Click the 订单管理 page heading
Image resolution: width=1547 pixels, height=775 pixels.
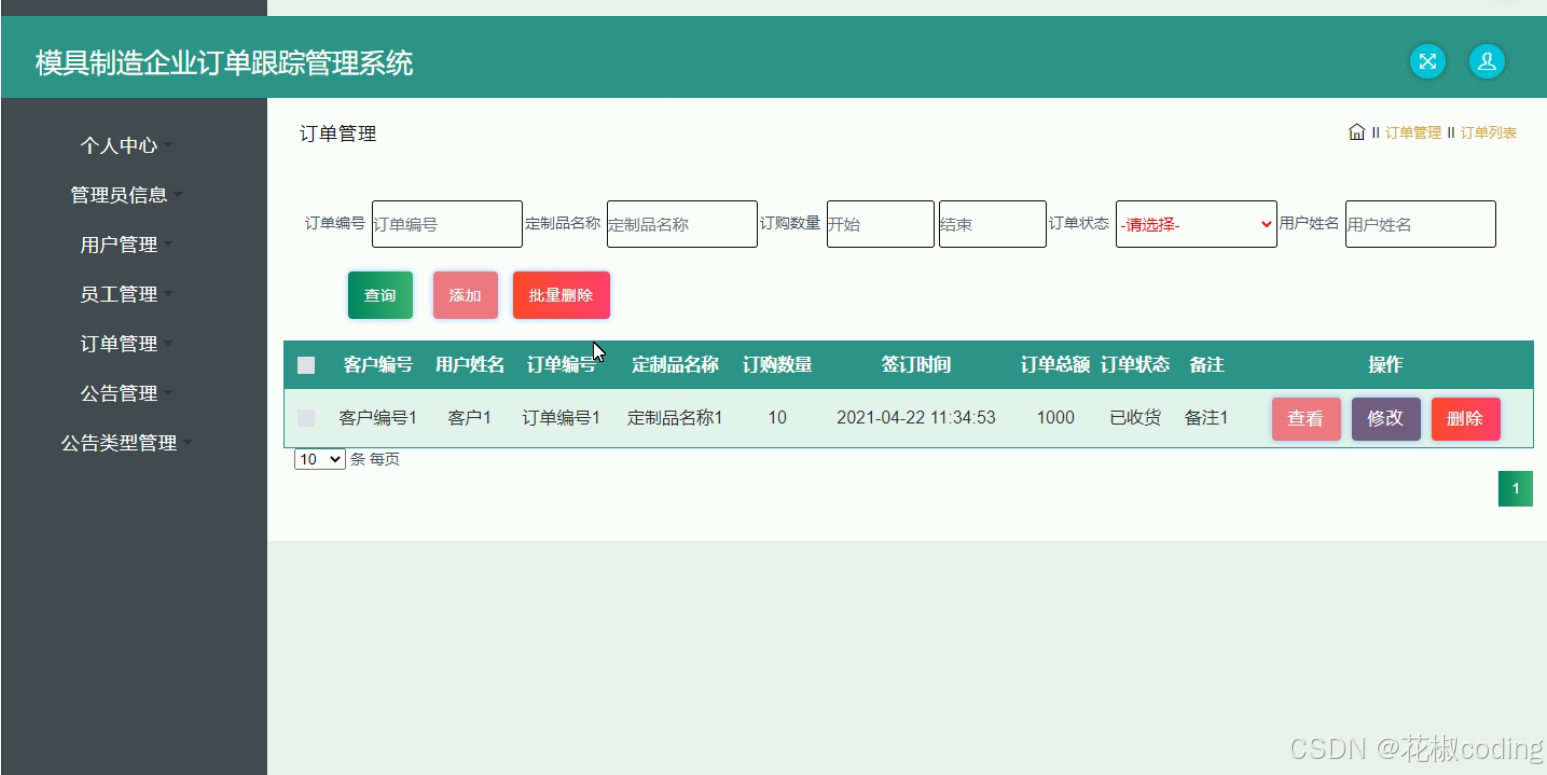tap(338, 134)
